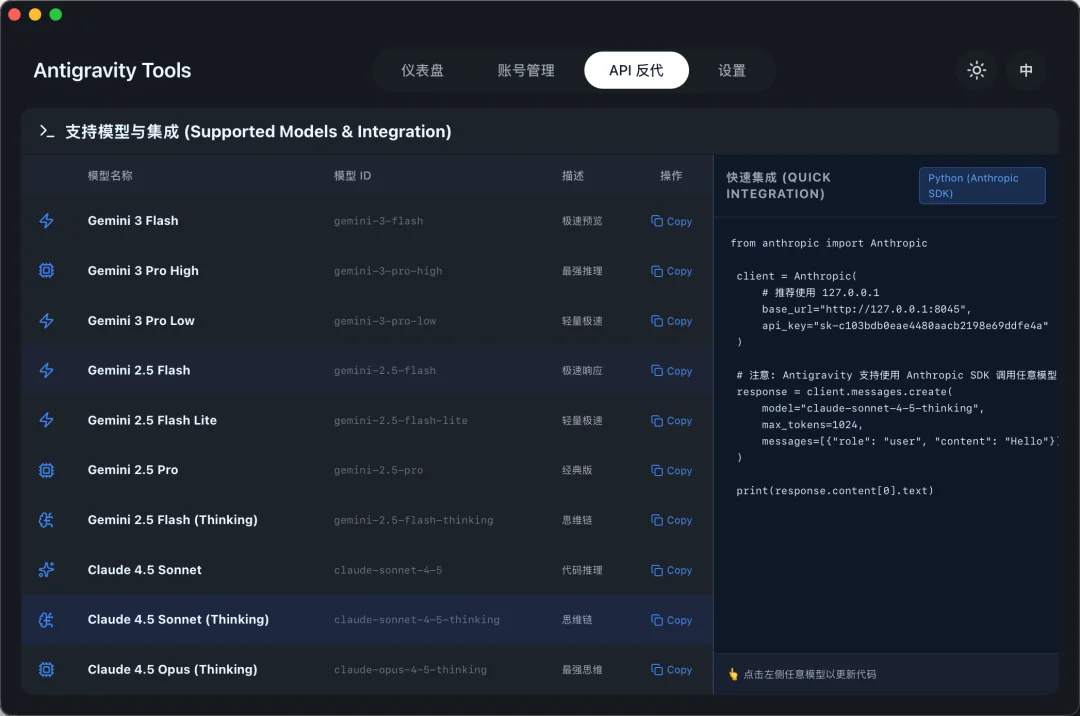Click the robot icon next to Gemini 3 Pro High
This screenshot has width=1080, height=716.
[x=46, y=270]
